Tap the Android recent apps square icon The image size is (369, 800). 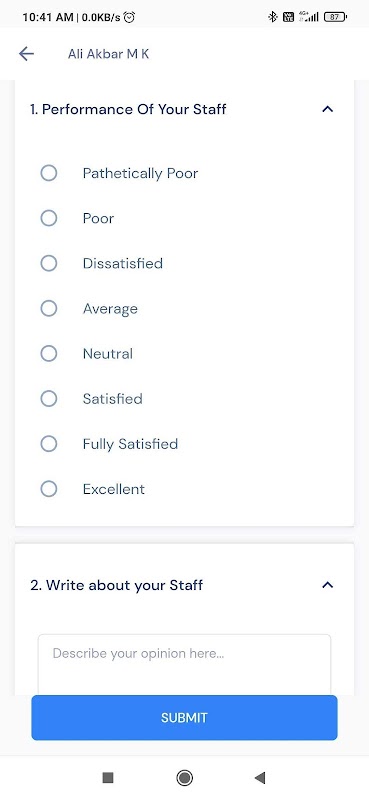pos(108,777)
